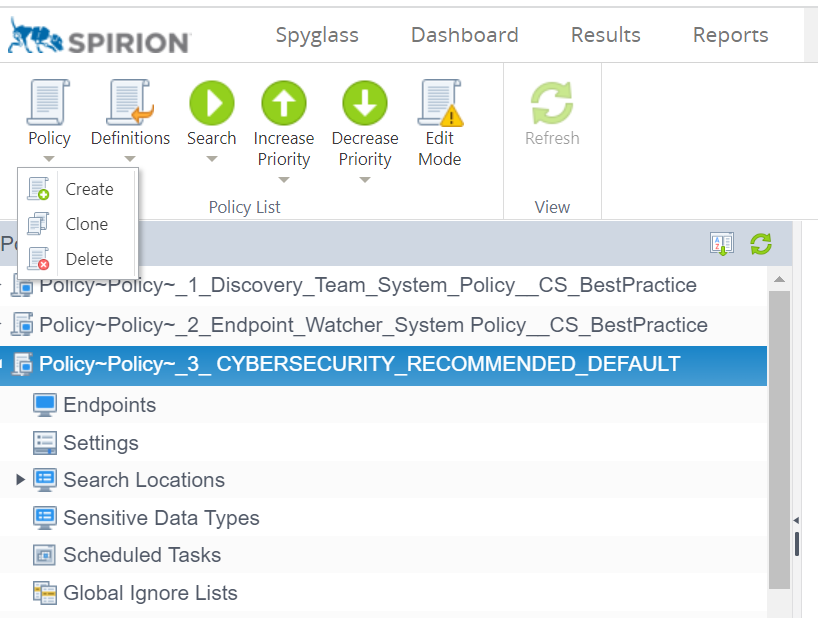Viewport: 818px width, 618px height.
Task: Click the Endpoints monitor icon
Action: coord(44,405)
